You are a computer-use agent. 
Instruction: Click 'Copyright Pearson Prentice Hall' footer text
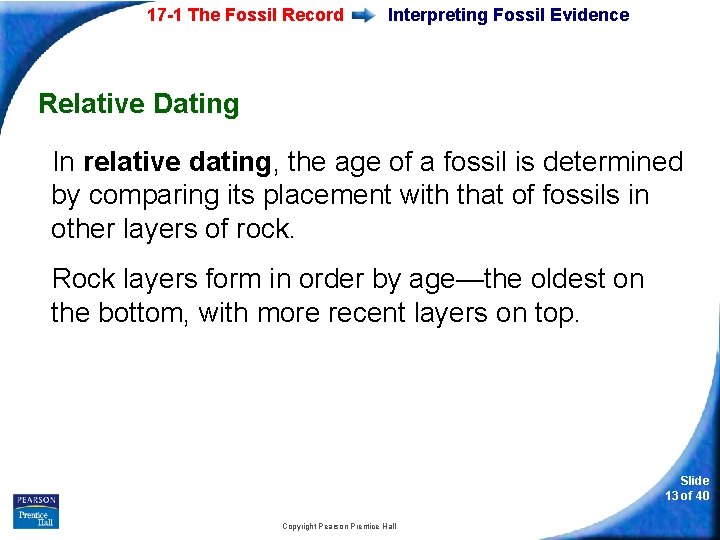tap(339, 526)
